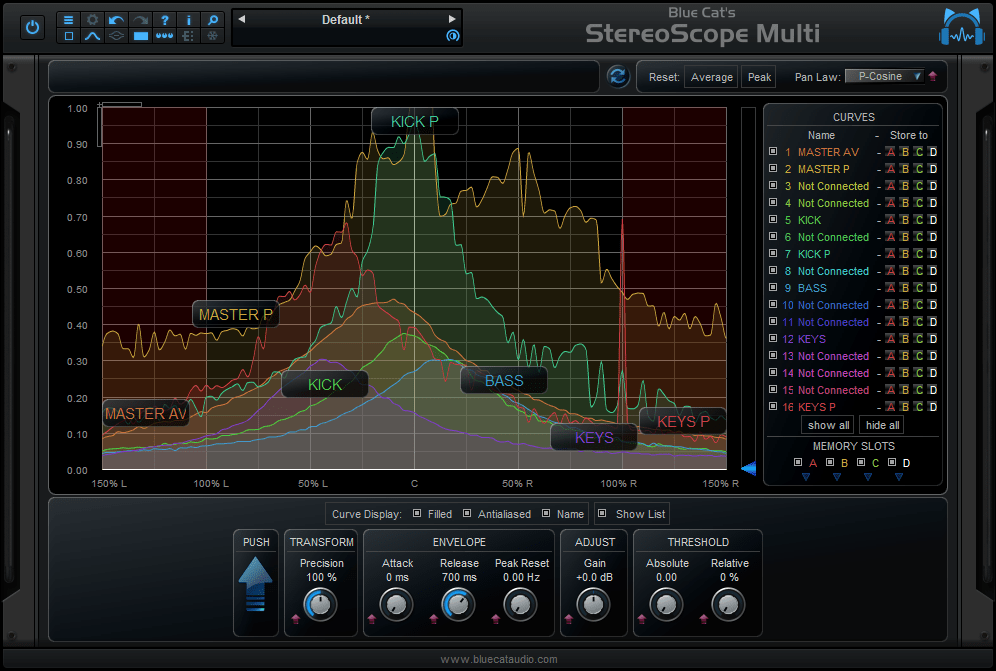Enable the Antialiased curve display option
The image size is (996, 671).
tap(466, 514)
